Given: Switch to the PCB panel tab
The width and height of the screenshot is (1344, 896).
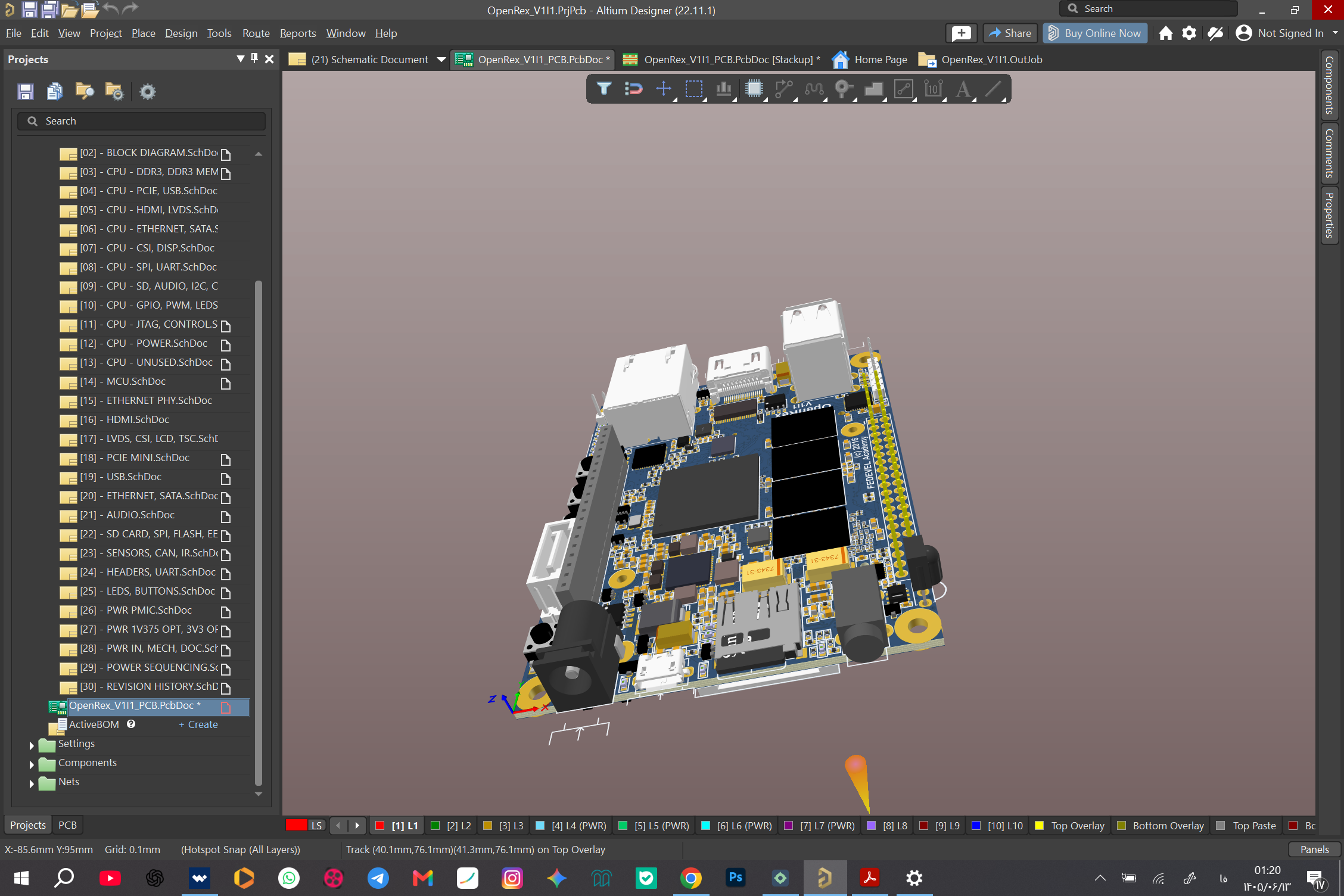Looking at the screenshot, I should coord(67,825).
